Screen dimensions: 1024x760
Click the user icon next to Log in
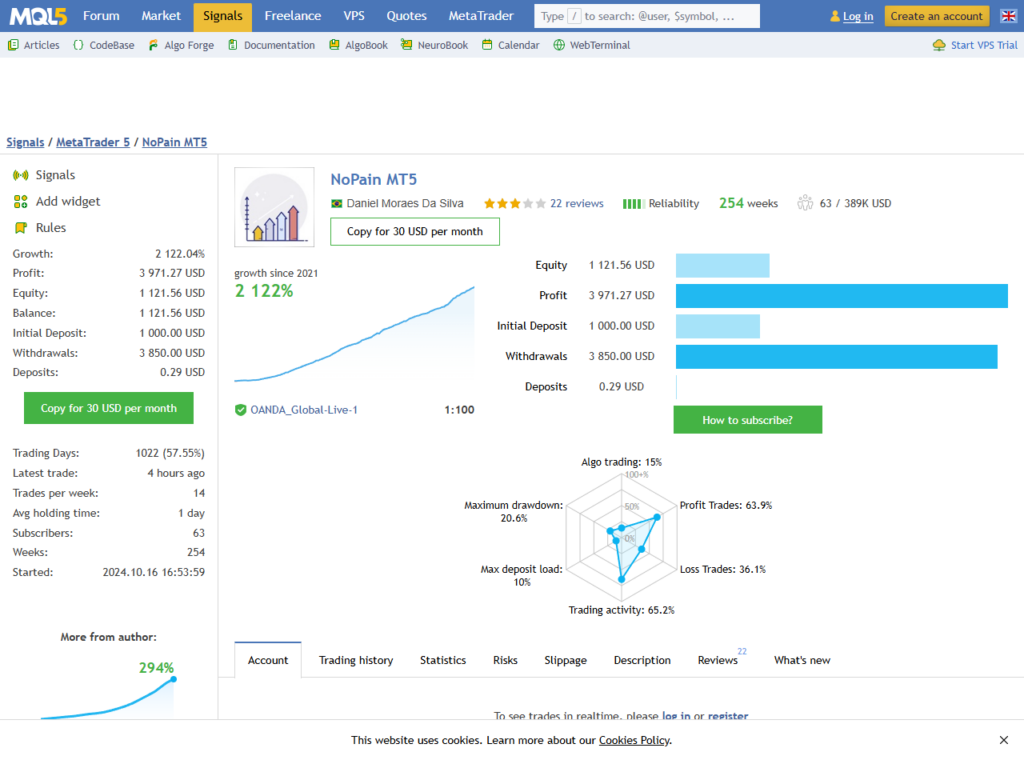835,16
